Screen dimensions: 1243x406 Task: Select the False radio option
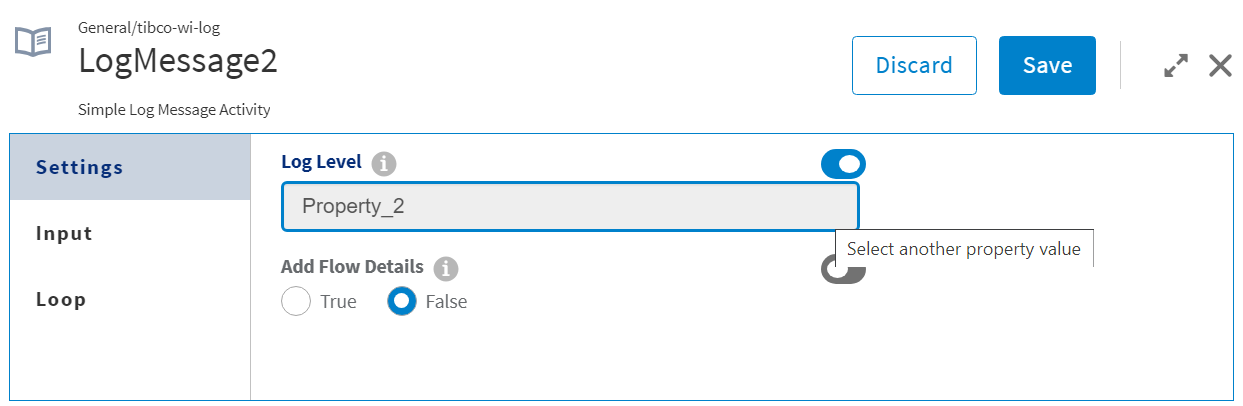tap(402, 301)
